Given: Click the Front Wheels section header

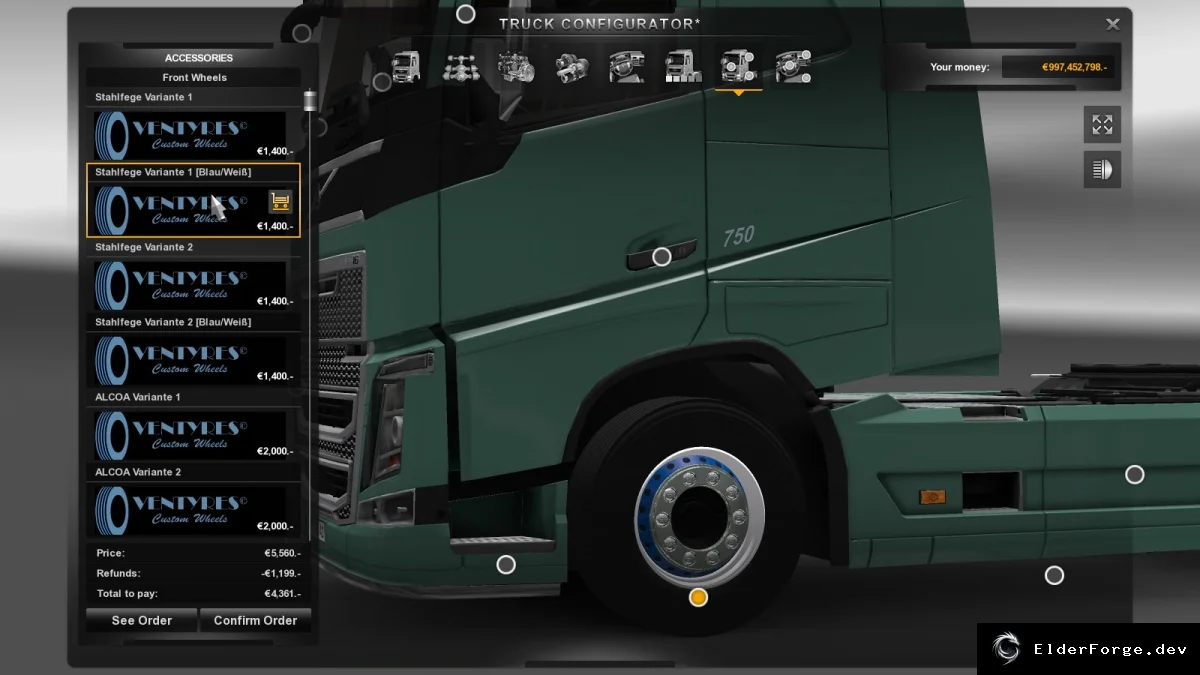Looking at the screenshot, I should (x=194, y=77).
